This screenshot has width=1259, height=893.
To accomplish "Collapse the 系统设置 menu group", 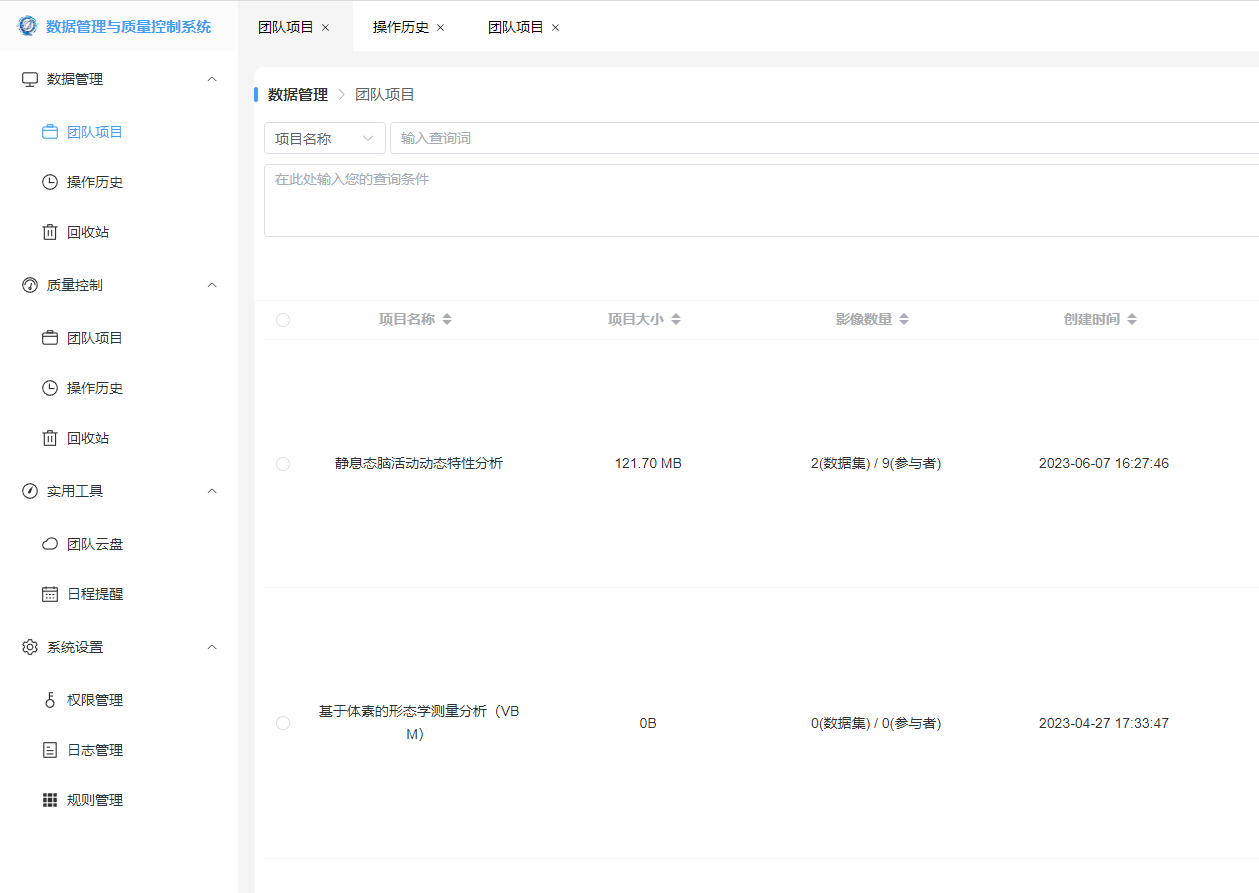I will pos(211,647).
